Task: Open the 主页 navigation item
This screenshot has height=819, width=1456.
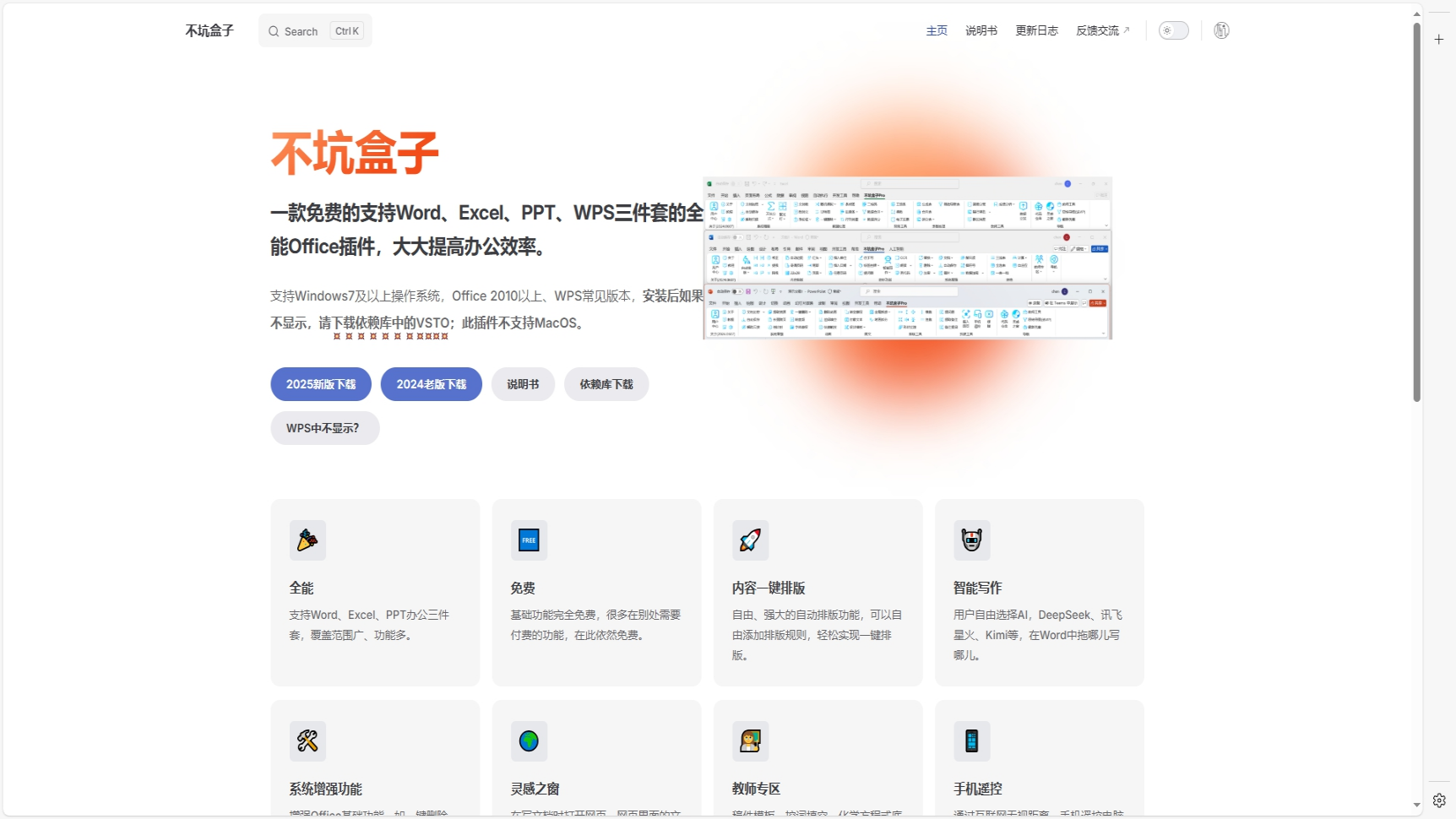Action: [937, 30]
